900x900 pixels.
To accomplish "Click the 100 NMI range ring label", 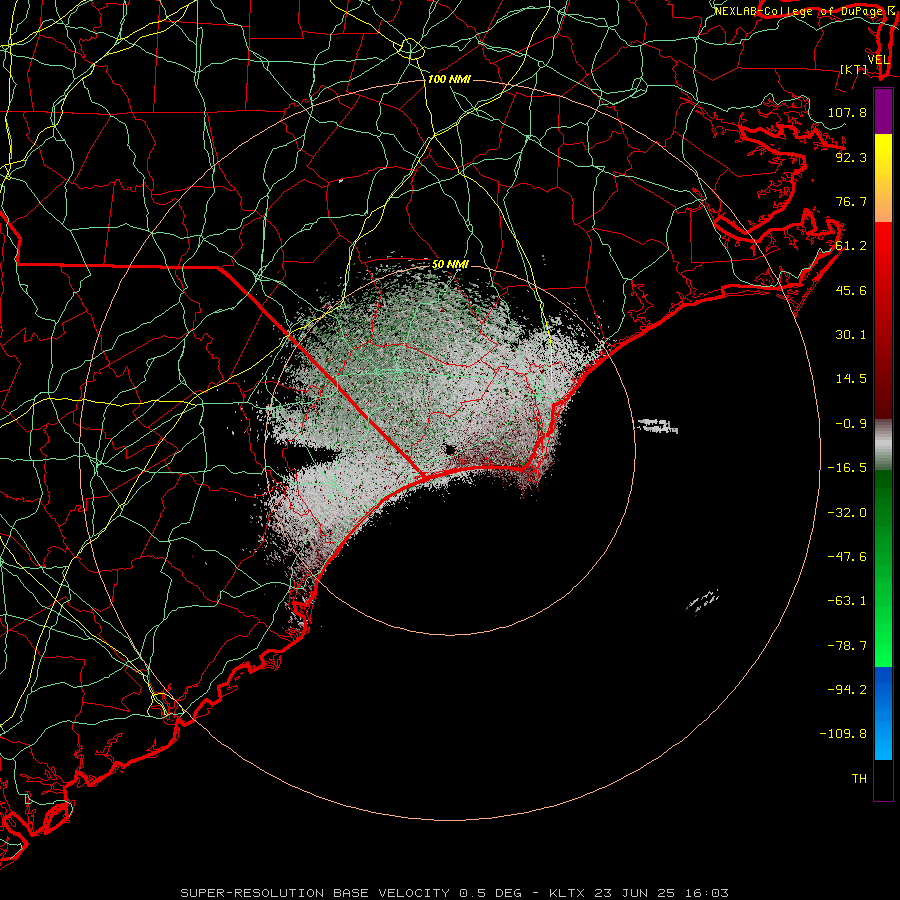I will (449, 79).
